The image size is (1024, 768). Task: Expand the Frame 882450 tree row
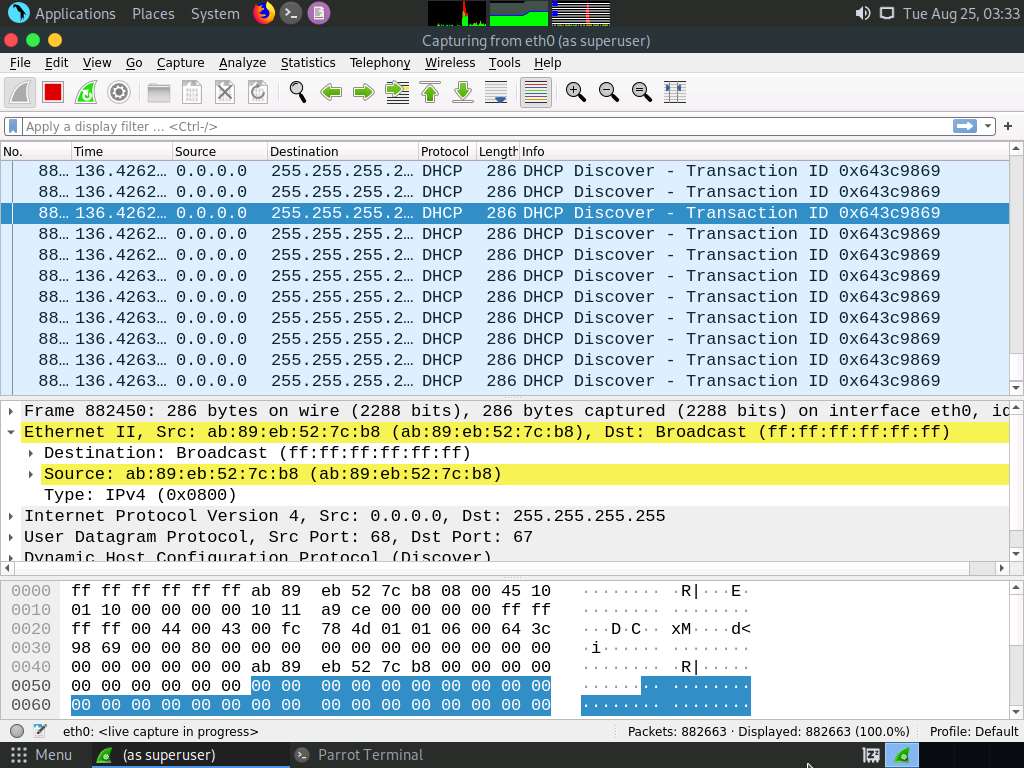coord(11,411)
